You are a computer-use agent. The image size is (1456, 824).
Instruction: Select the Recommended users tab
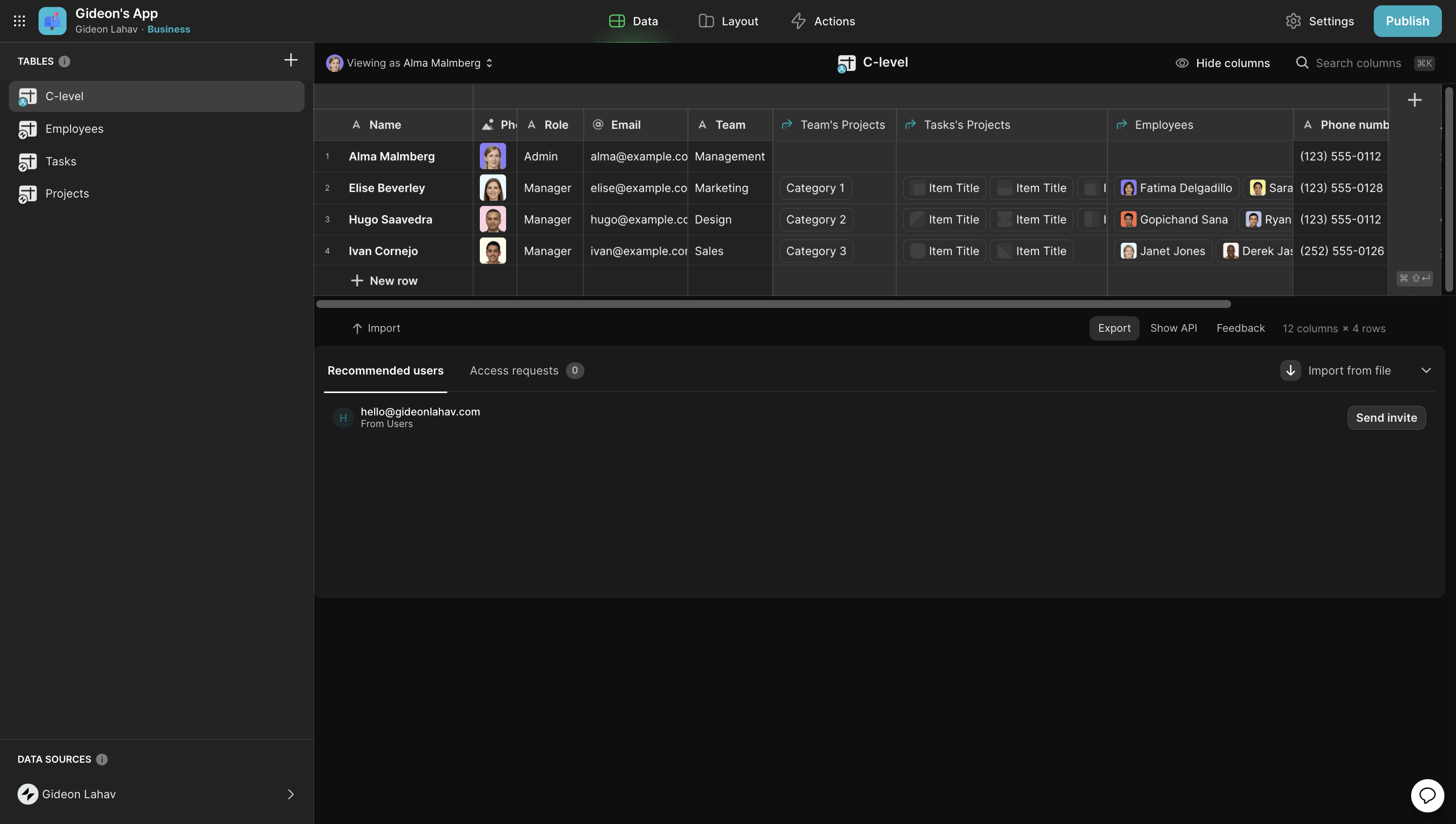pyautogui.click(x=385, y=370)
